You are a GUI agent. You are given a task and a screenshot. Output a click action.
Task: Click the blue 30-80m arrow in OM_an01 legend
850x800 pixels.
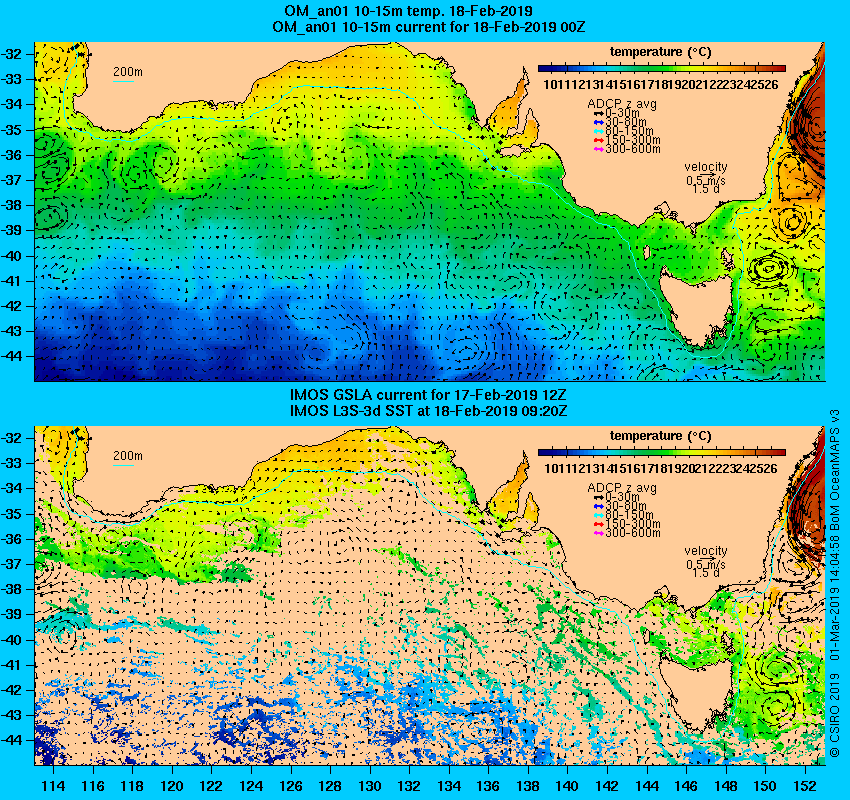coord(598,122)
